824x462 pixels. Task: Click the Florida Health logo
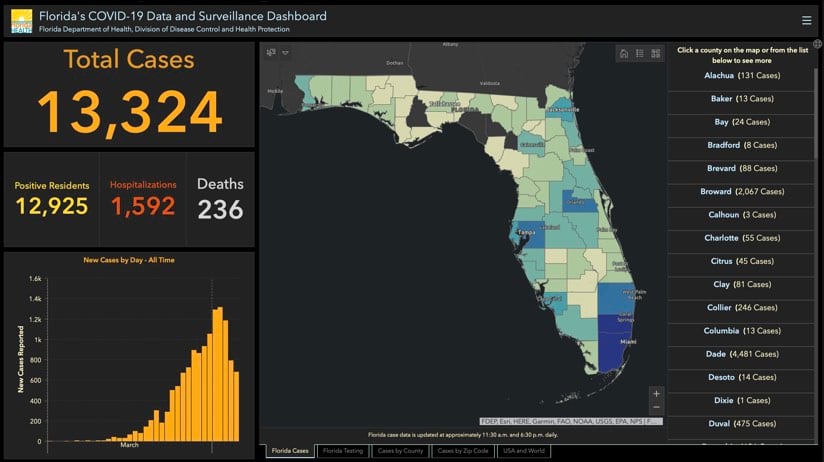tap(22, 22)
